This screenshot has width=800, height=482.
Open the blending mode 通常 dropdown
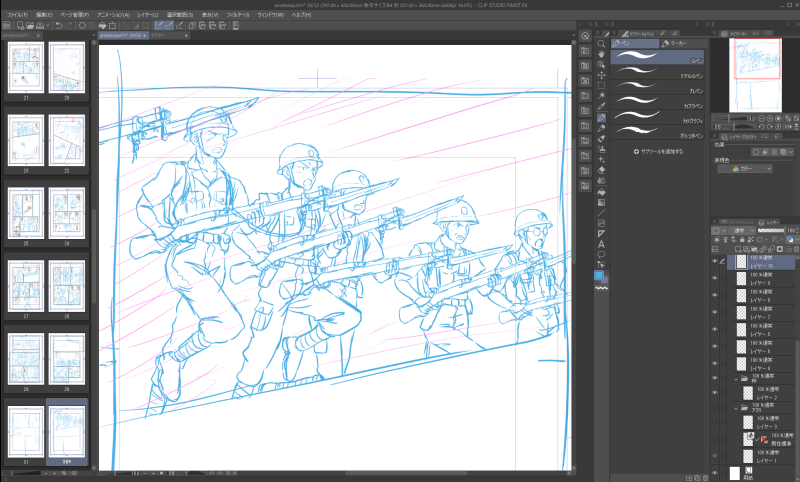coord(742,231)
